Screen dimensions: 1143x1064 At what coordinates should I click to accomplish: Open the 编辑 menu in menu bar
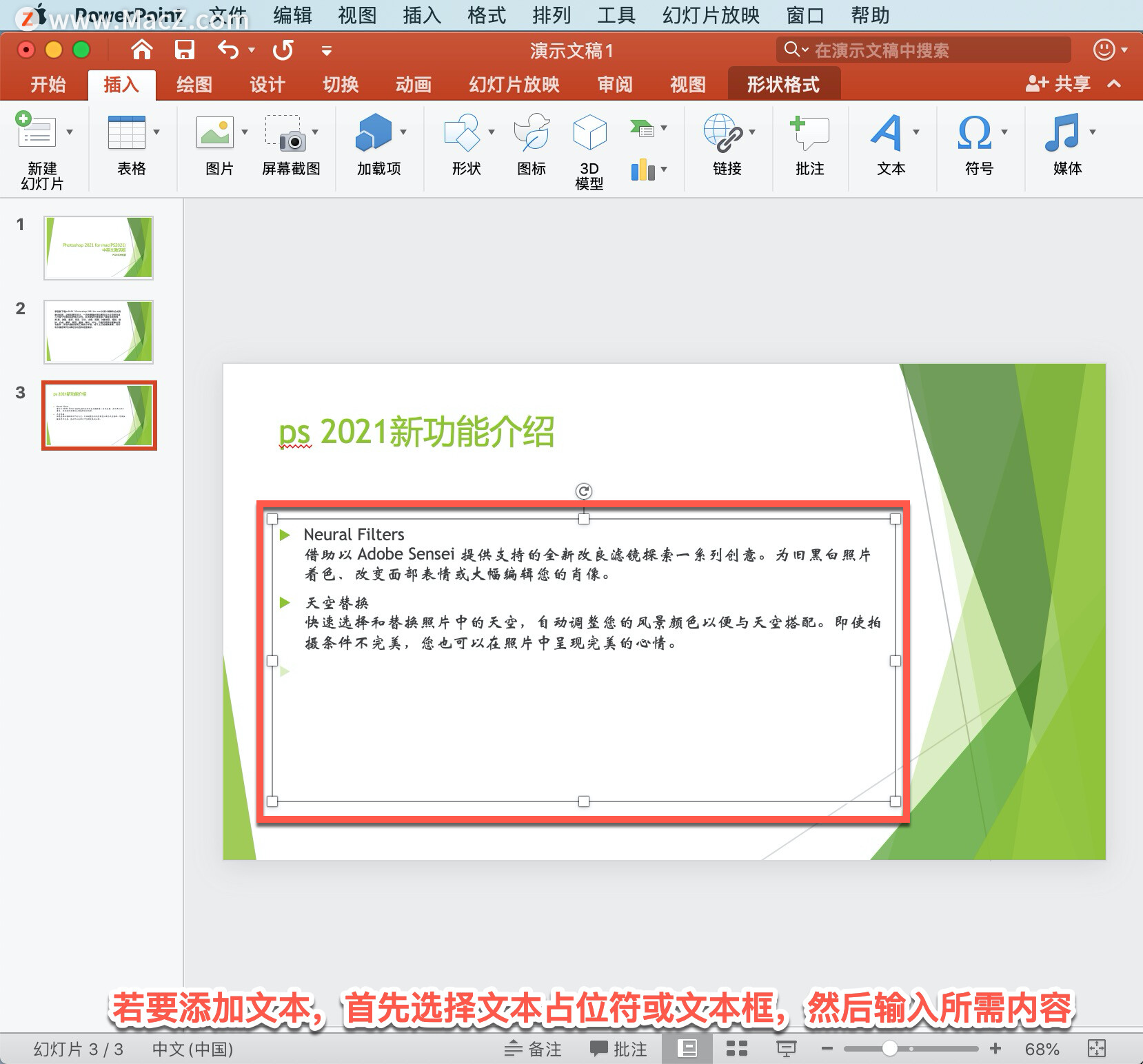(292, 15)
